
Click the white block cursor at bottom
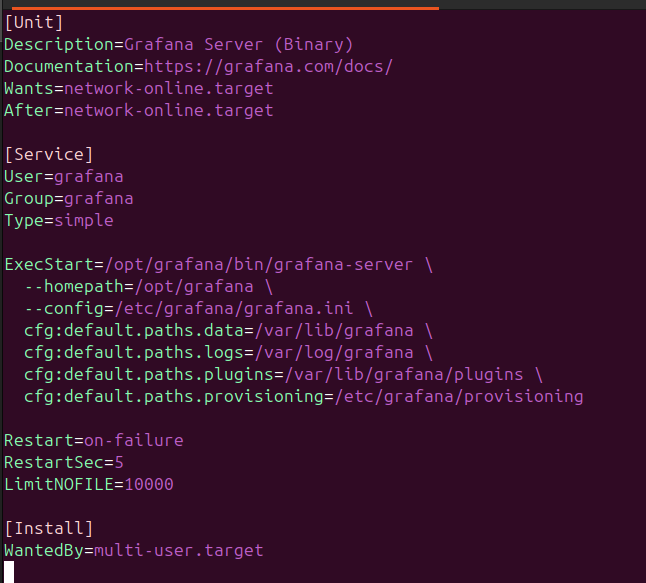(9, 572)
